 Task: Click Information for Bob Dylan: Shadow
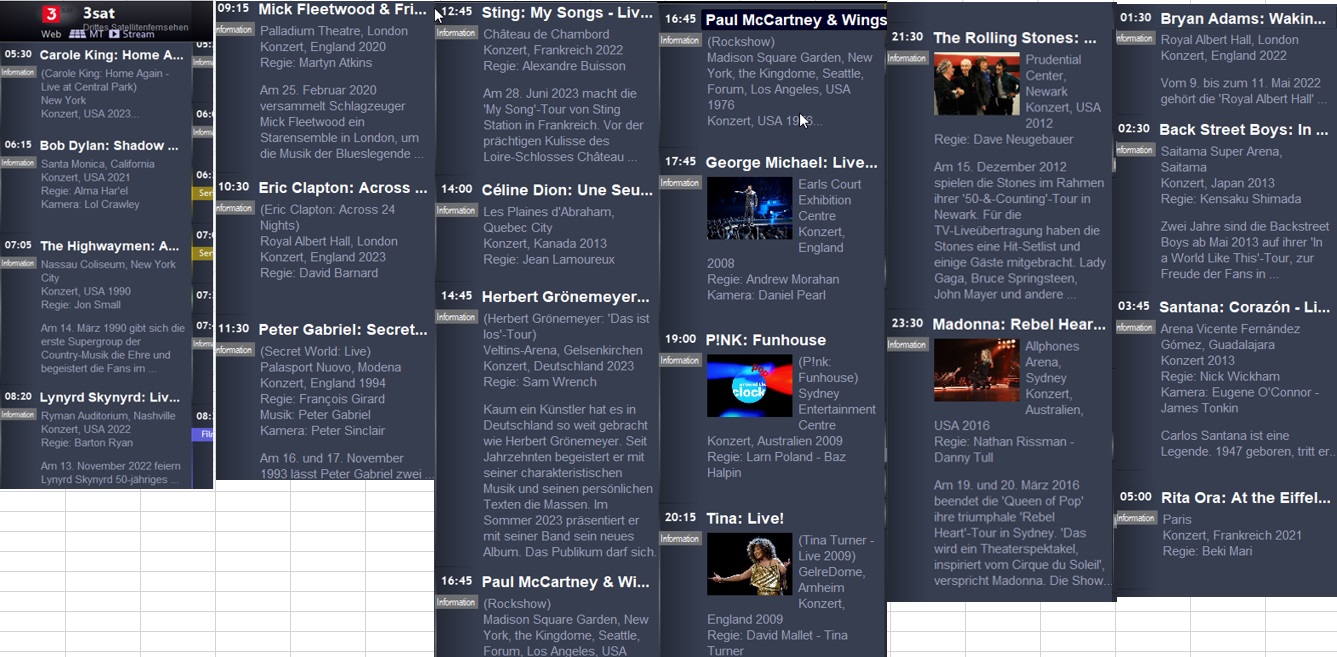(18, 162)
